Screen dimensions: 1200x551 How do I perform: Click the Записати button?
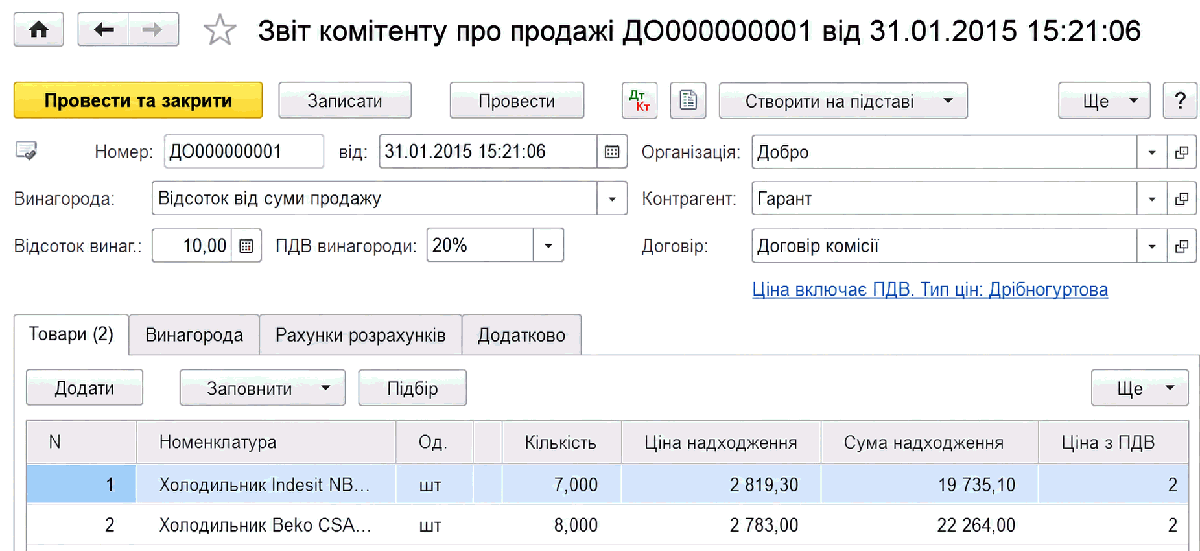point(345,101)
